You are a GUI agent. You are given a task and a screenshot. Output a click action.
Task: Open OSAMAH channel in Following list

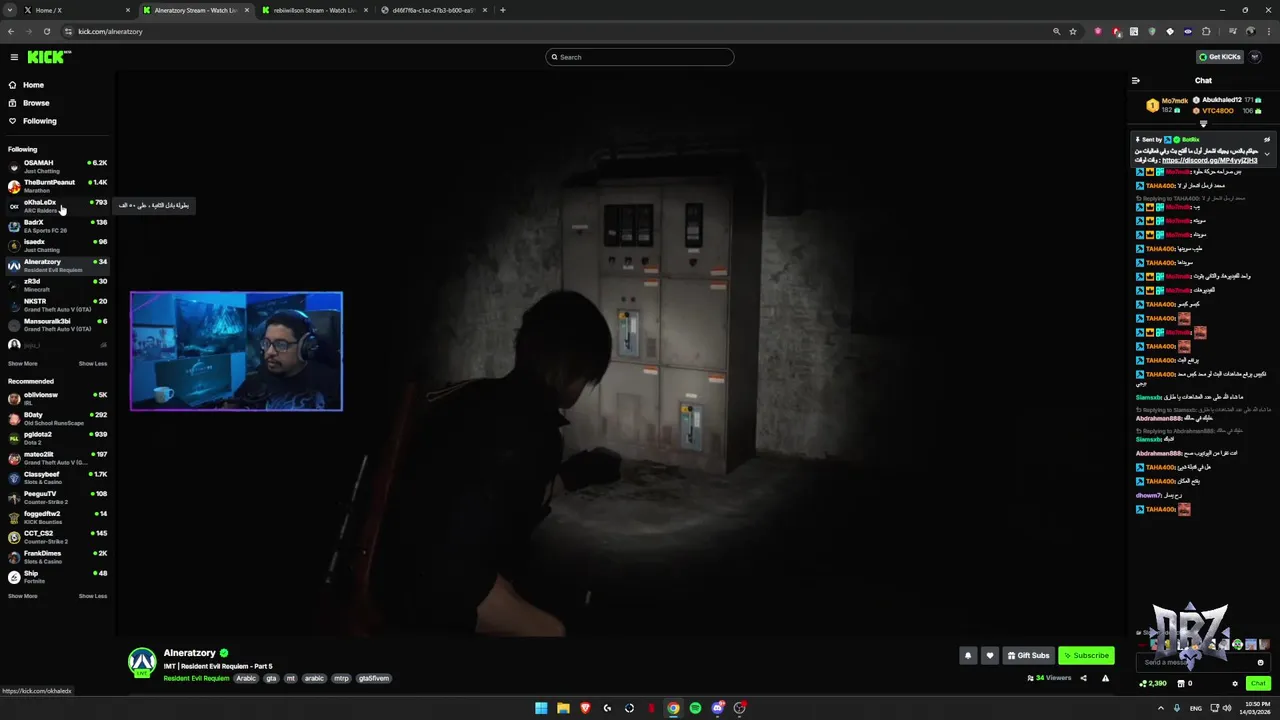point(57,166)
